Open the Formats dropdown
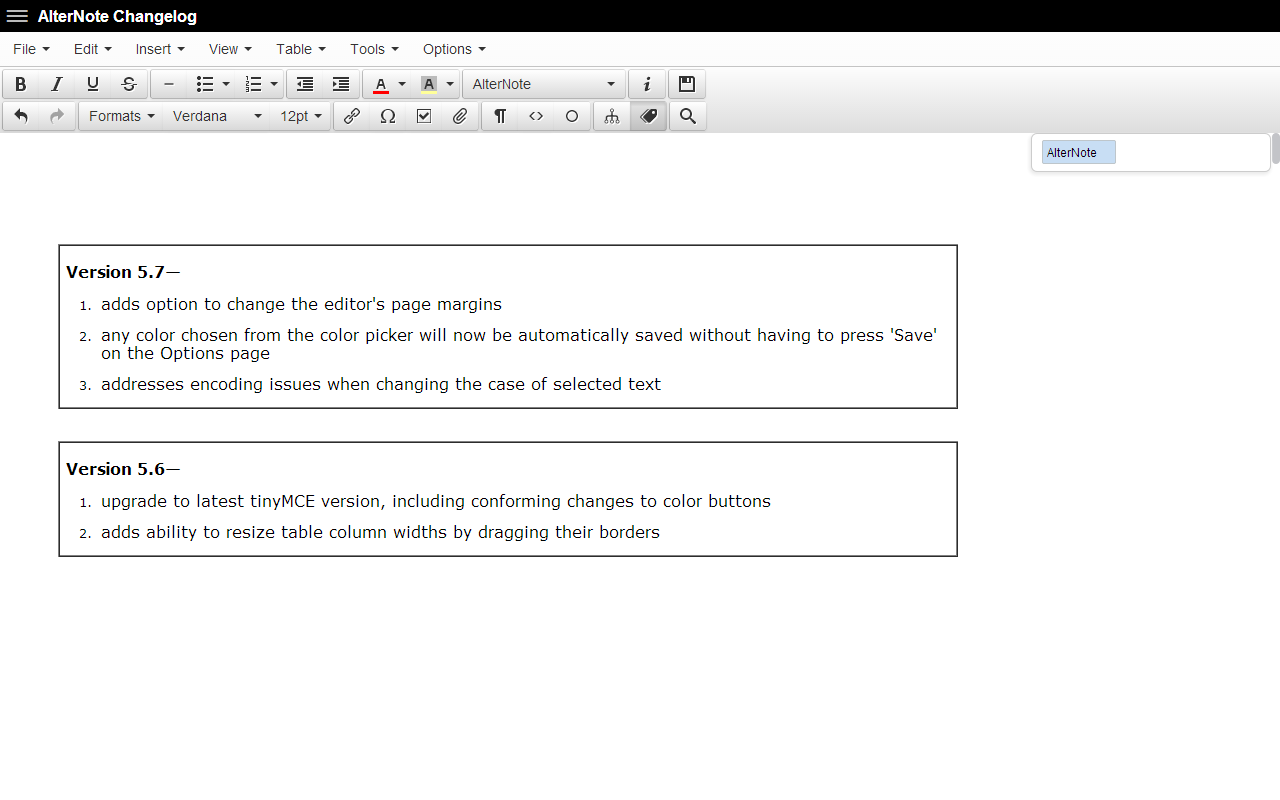1280x800 pixels. (x=121, y=116)
